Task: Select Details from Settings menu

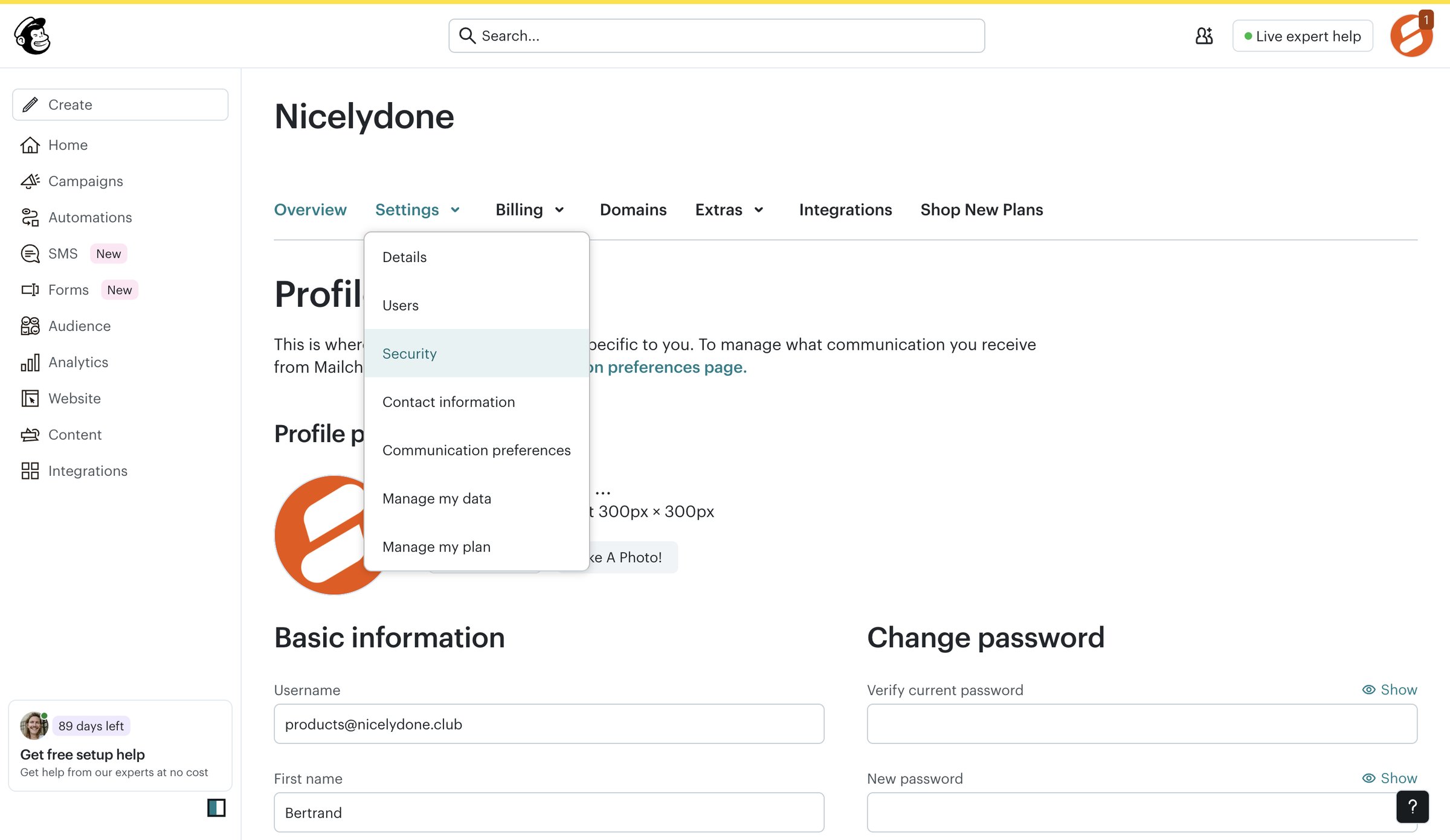Action: [477, 257]
